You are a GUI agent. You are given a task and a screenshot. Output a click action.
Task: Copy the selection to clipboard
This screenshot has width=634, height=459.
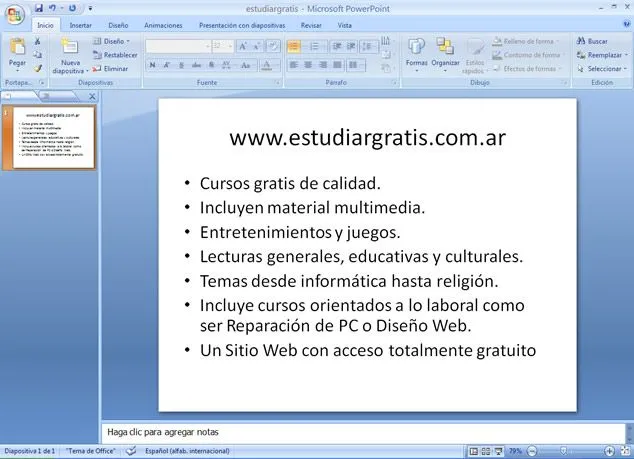(38, 55)
